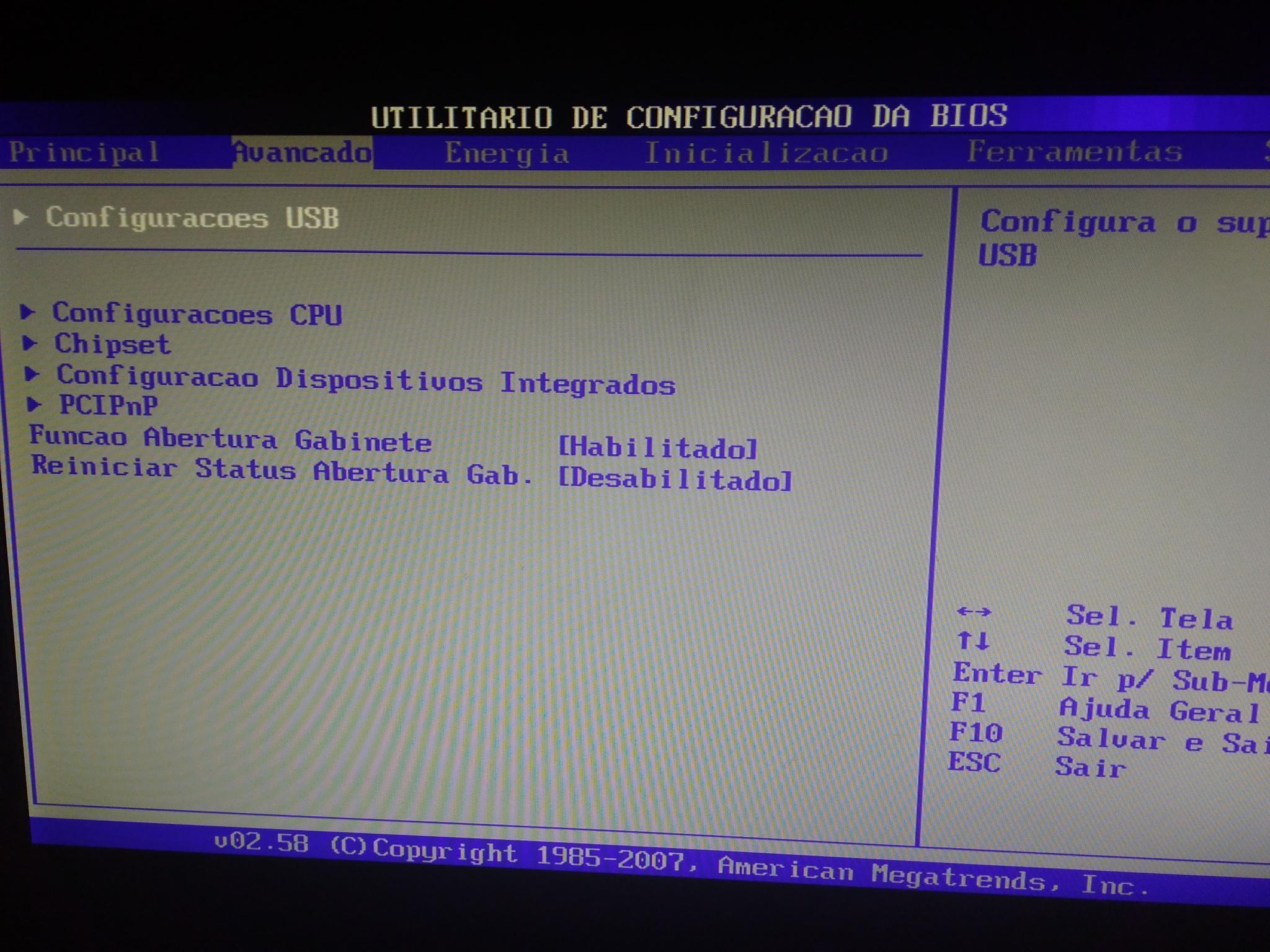Image resolution: width=1270 pixels, height=952 pixels.
Task: Click the ESC Sair hint
Action: [x=1036, y=765]
